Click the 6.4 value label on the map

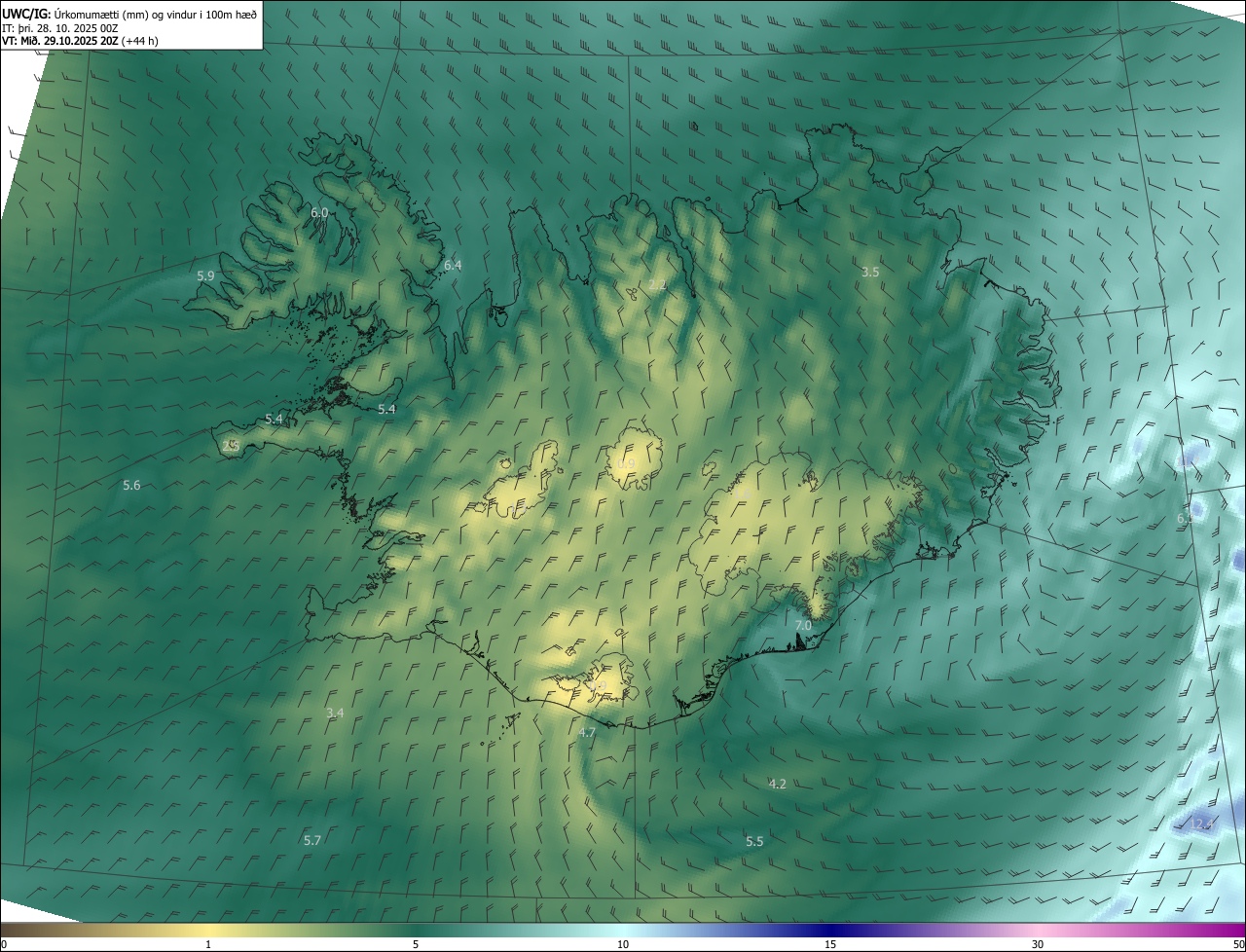(453, 265)
